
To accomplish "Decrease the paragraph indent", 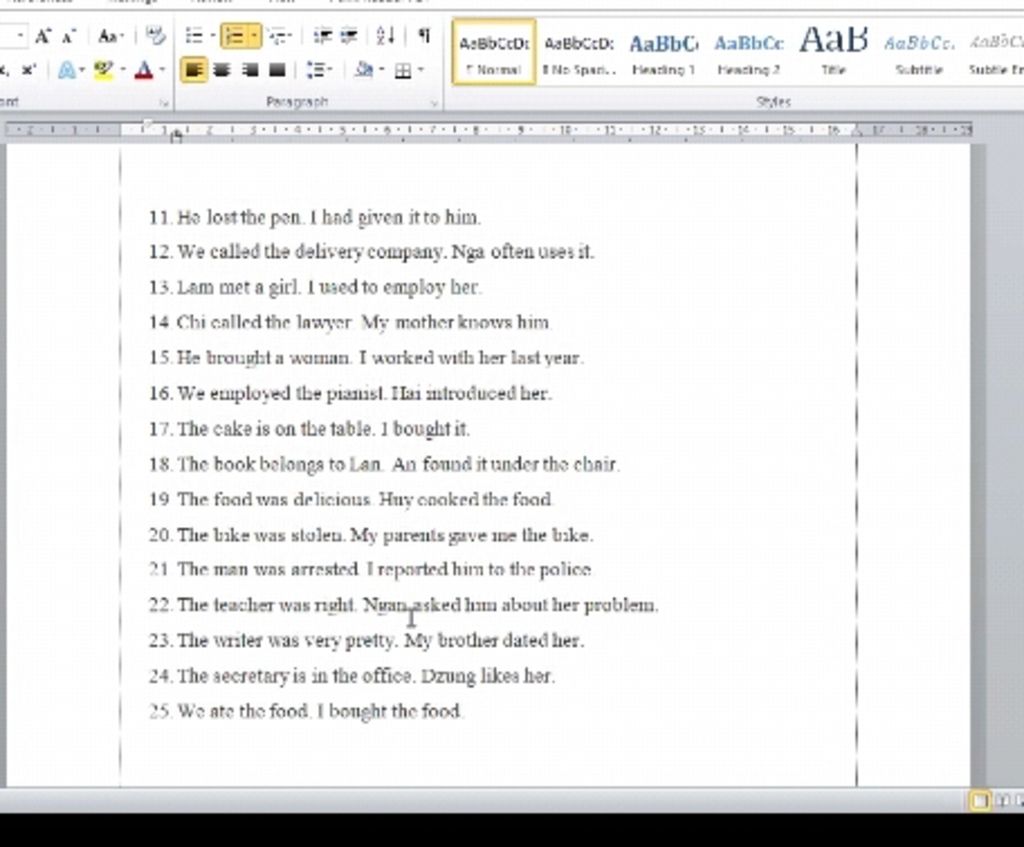I will click(323, 36).
